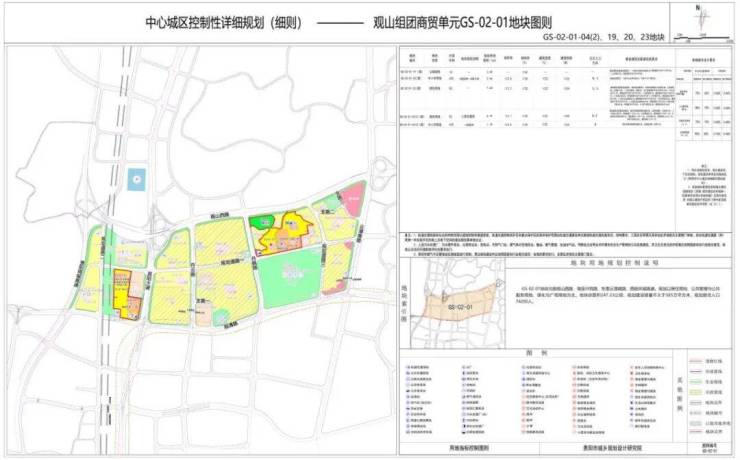Click the scale bar below the compass
The width and height of the screenshot is (740, 460).
click(702, 37)
